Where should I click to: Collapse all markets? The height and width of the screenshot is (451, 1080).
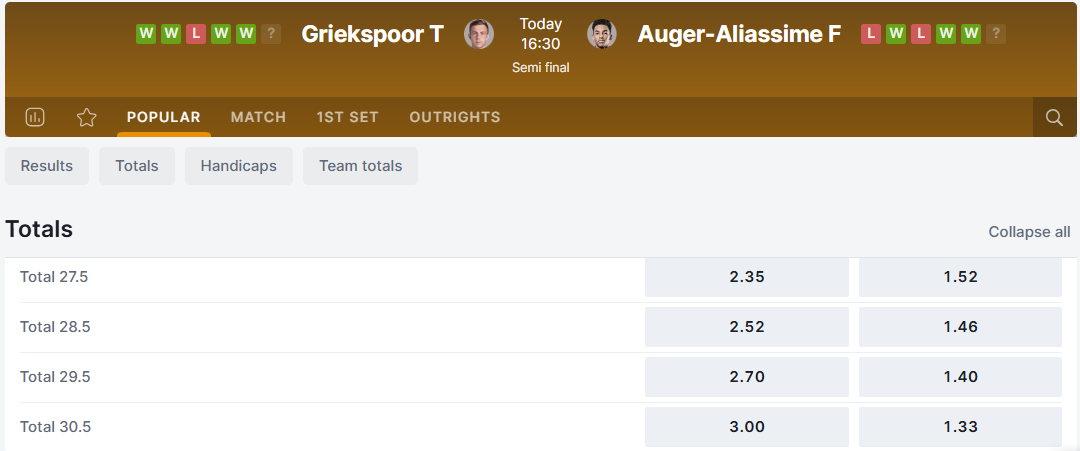coord(1029,232)
